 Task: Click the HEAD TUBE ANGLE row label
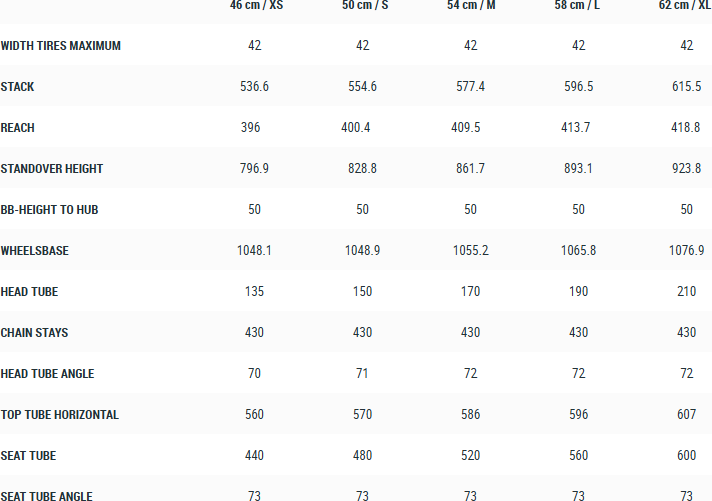click(x=48, y=374)
